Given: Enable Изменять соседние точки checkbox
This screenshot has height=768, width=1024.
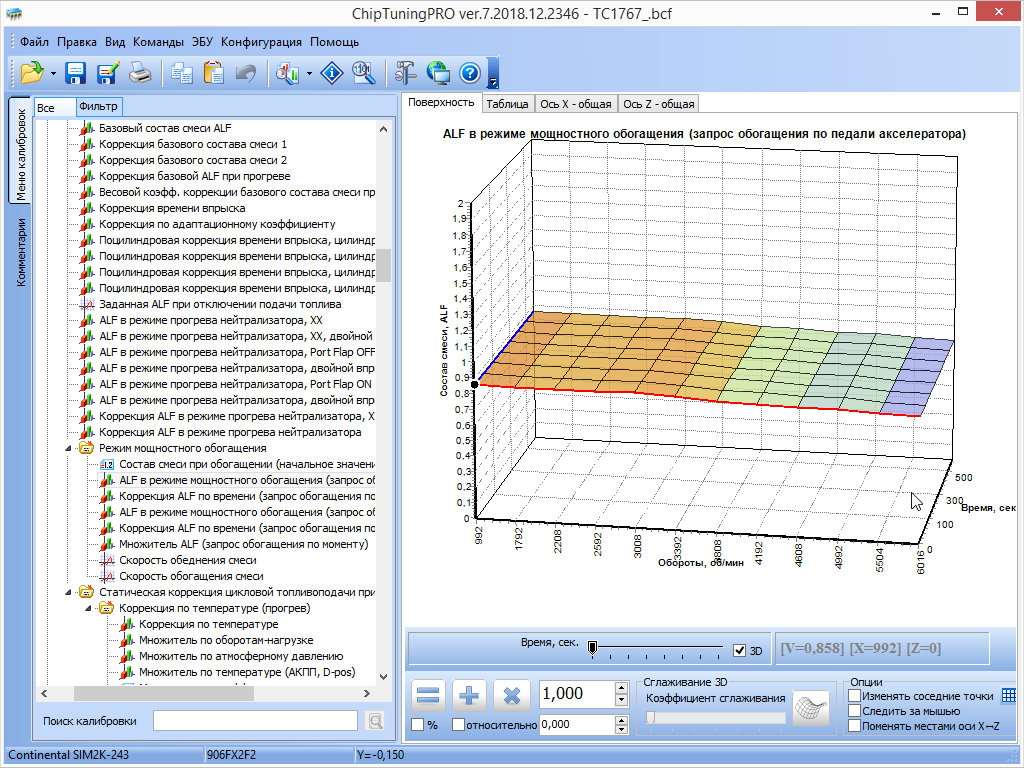Looking at the screenshot, I should click(x=854, y=696).
